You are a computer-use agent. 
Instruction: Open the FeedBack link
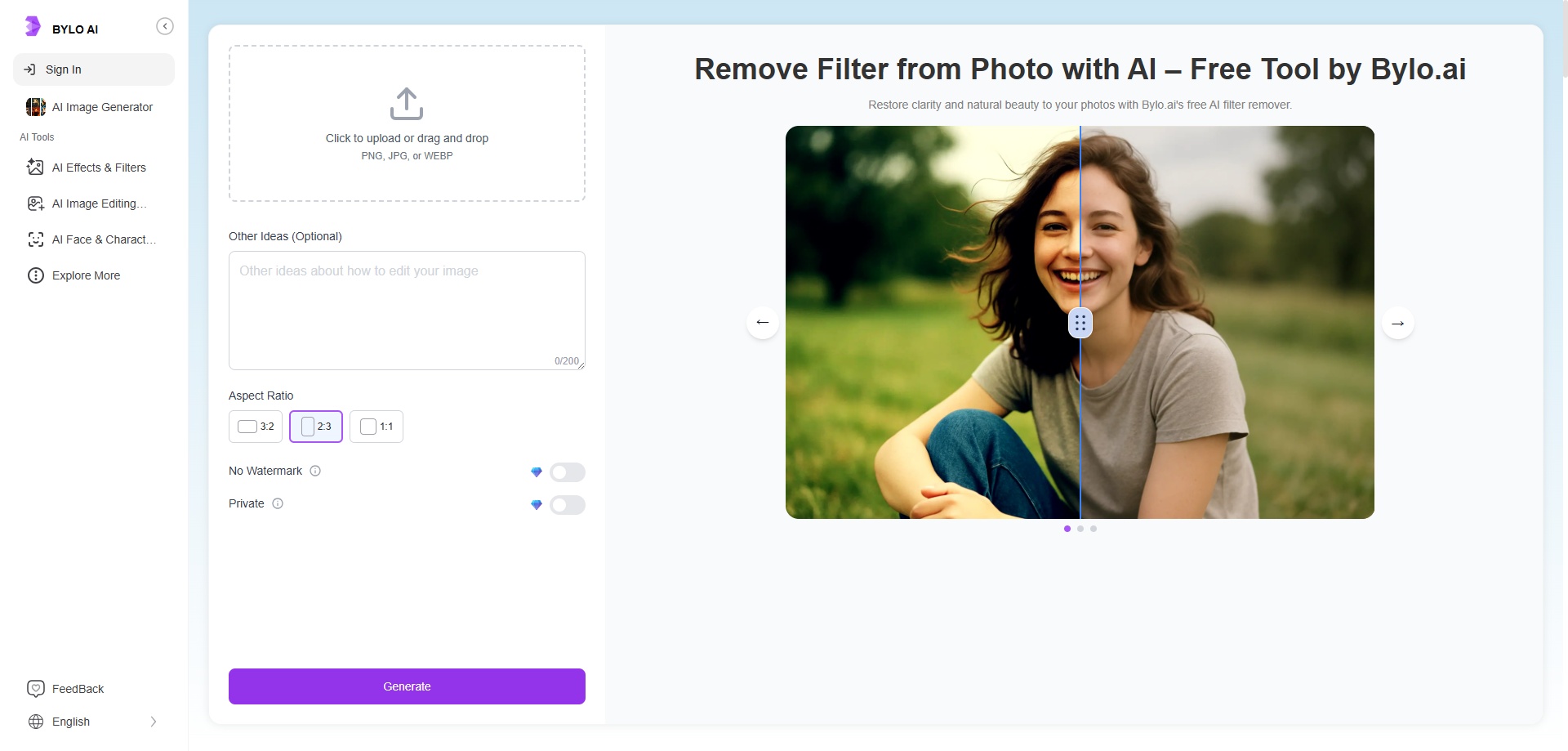(x=78, y=689)
